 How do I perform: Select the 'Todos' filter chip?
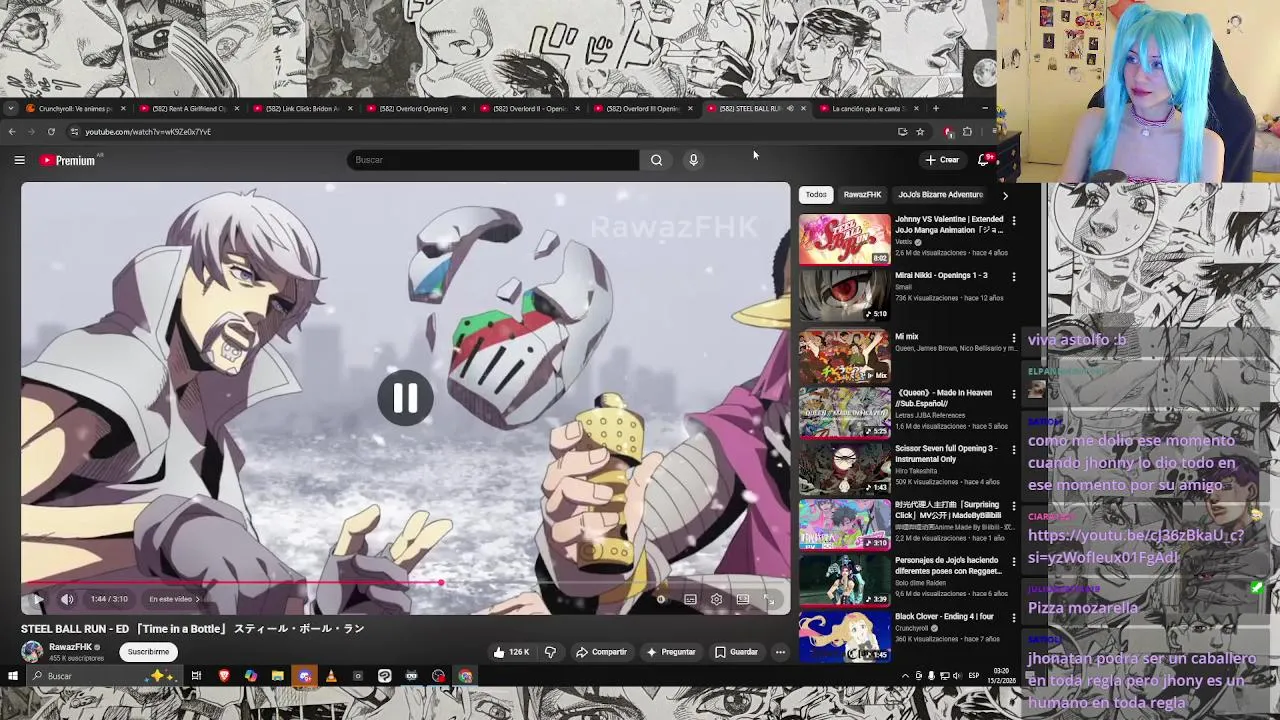coord(816,195)
